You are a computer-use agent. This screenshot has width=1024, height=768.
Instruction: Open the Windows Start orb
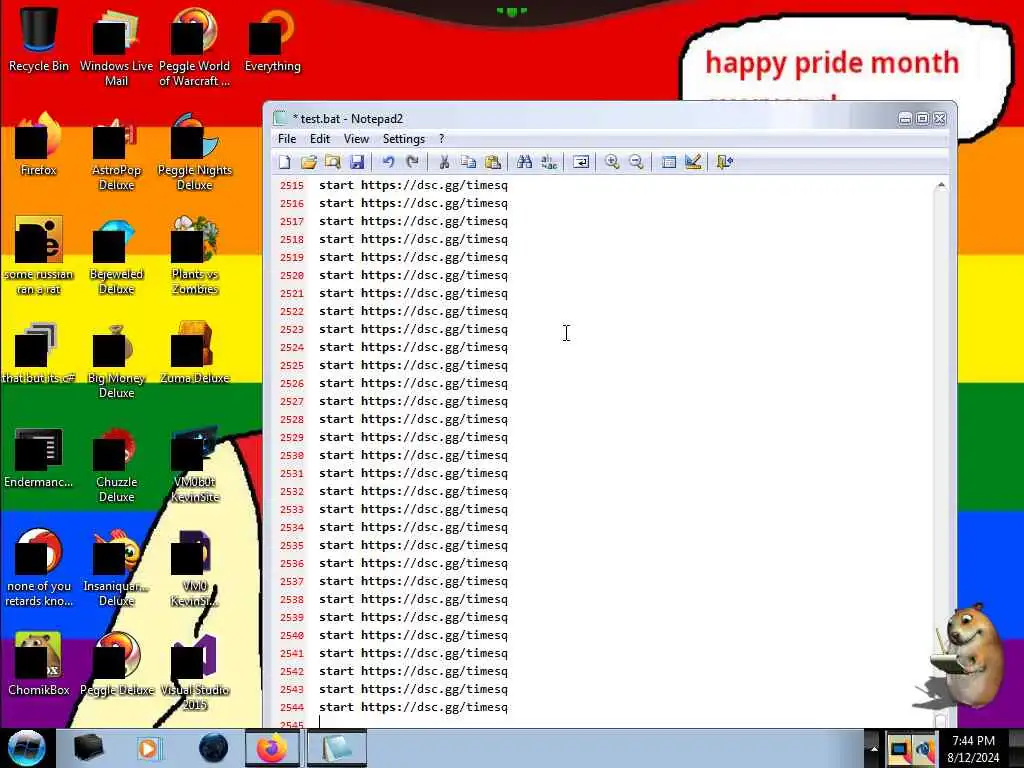tap(27, 748)
